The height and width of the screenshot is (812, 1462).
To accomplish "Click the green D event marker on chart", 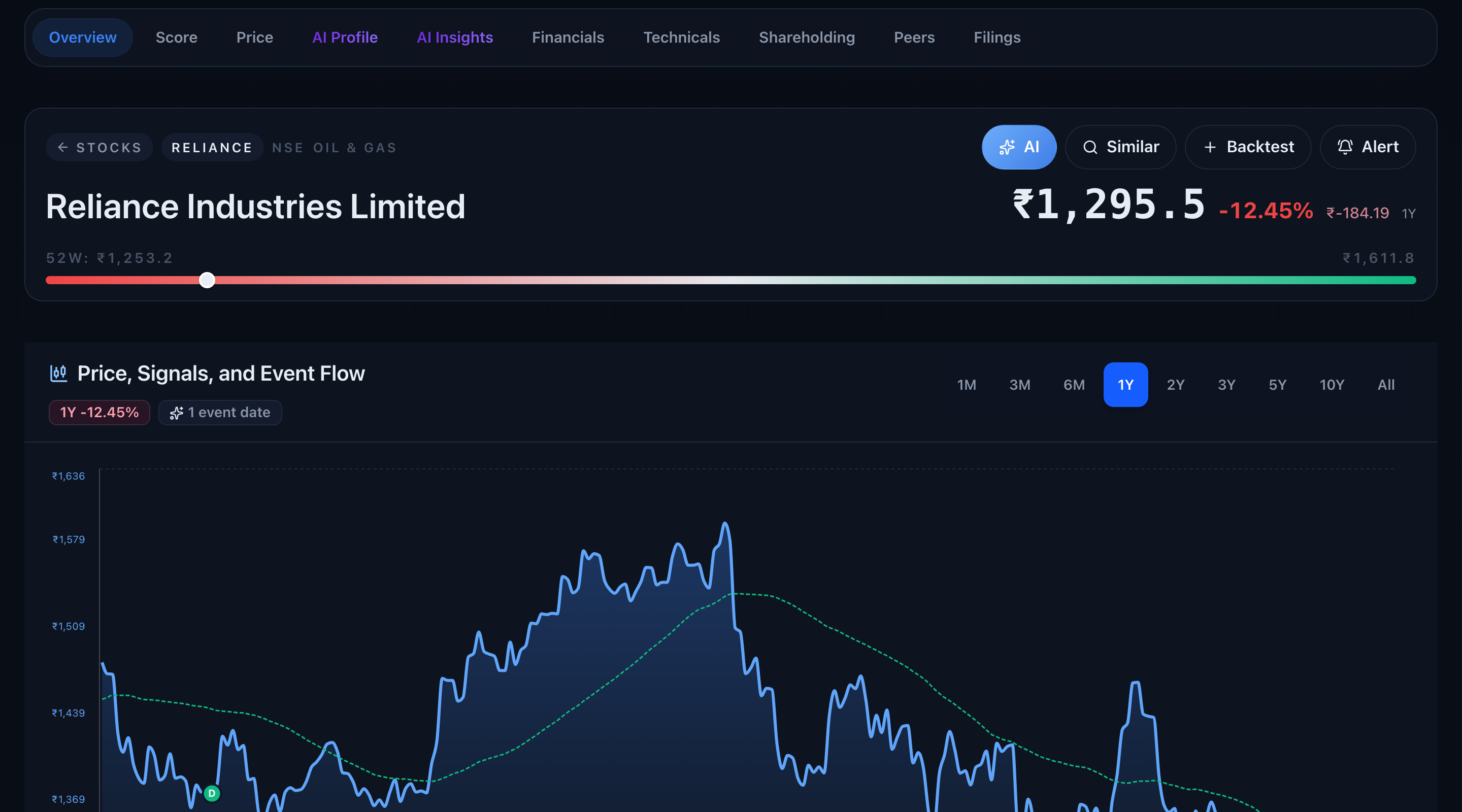I will click(x=212, y=793).
